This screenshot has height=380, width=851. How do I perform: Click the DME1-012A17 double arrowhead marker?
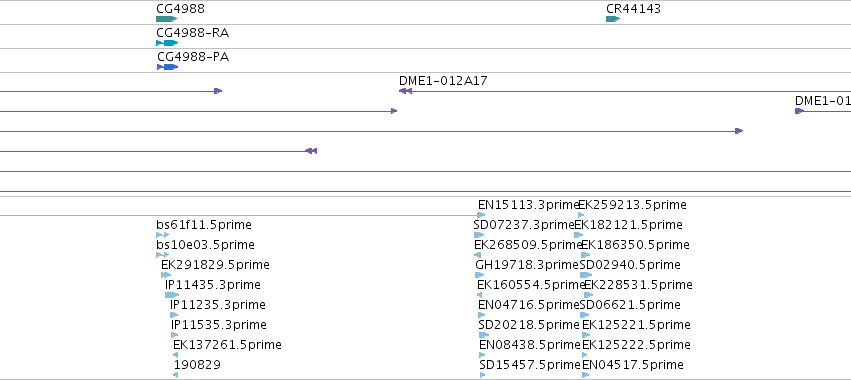click(x=405, y=91)
